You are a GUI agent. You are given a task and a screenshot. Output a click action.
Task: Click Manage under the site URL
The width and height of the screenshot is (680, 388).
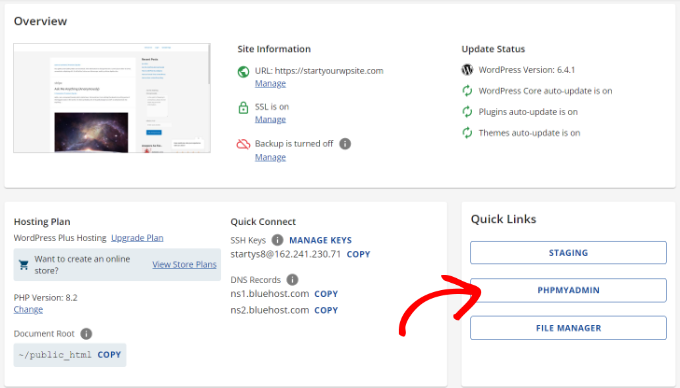tap(270, 83)
